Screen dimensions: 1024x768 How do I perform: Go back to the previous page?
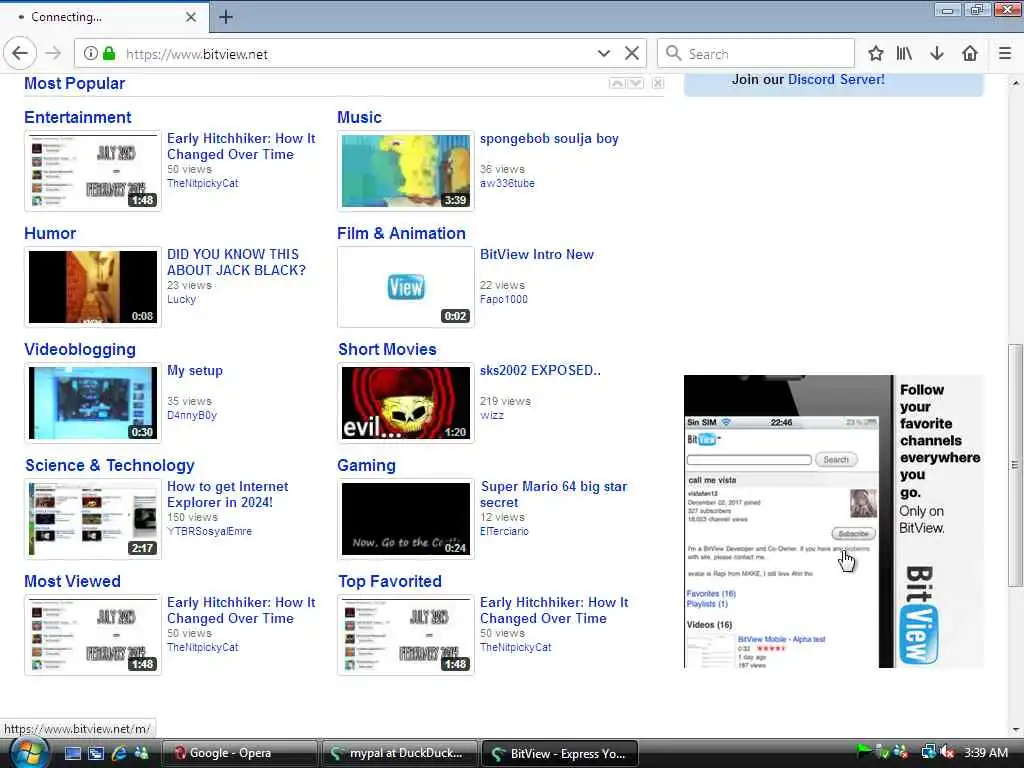(20, 54)
